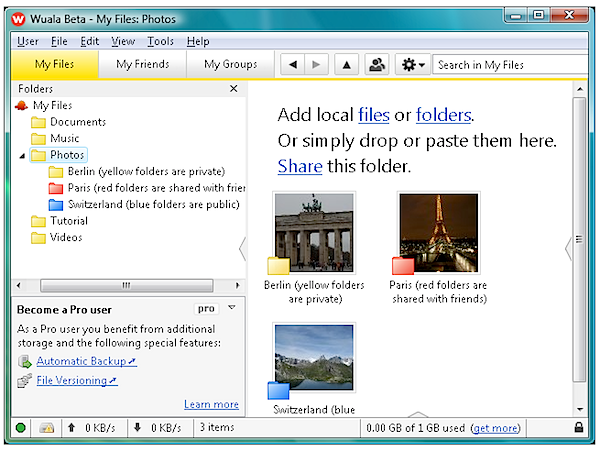Click the 'files' link to add local files

click(373, 115)
